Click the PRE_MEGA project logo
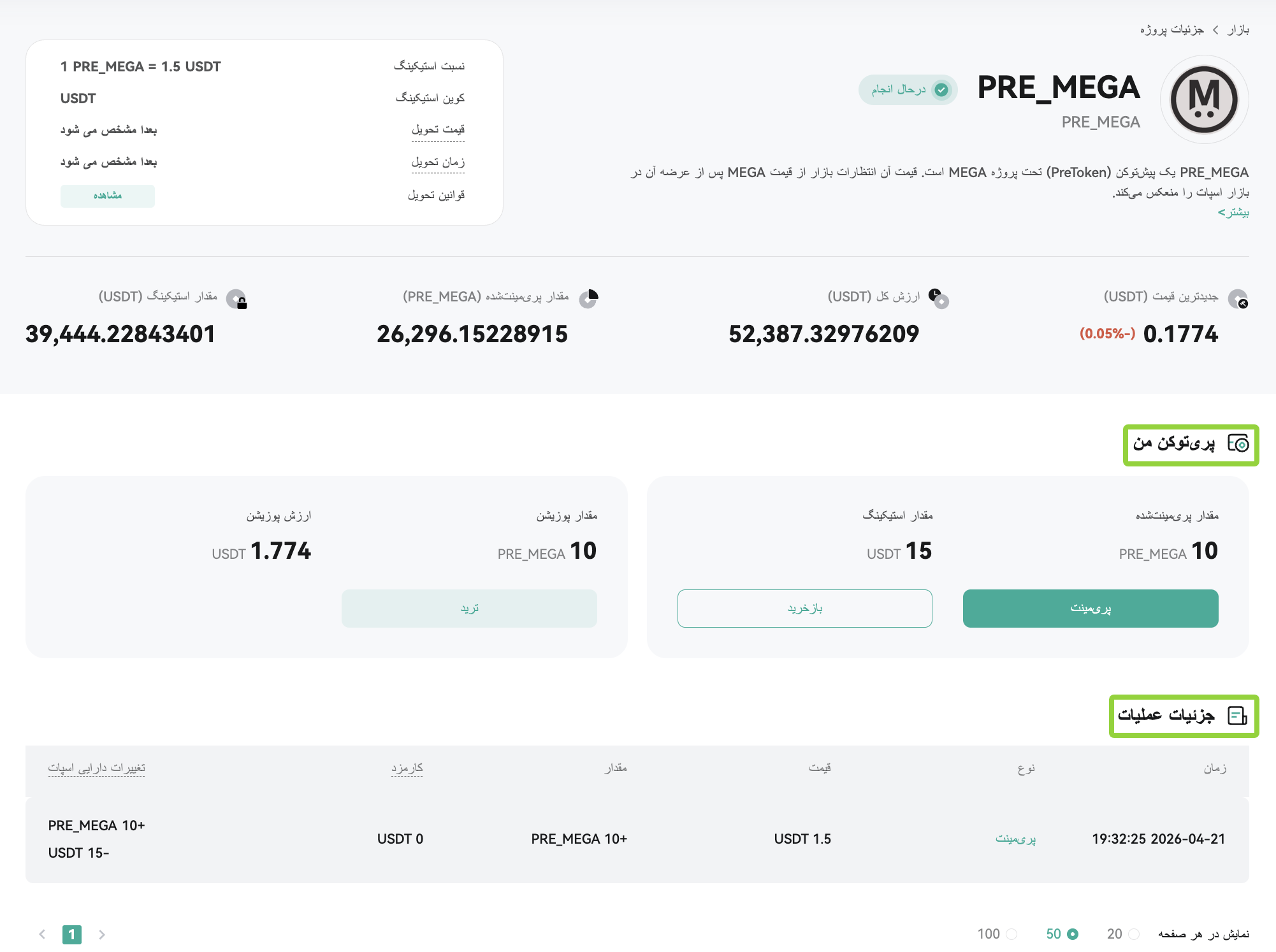This screenshot has width=1276, height=952. point(1204,99)
